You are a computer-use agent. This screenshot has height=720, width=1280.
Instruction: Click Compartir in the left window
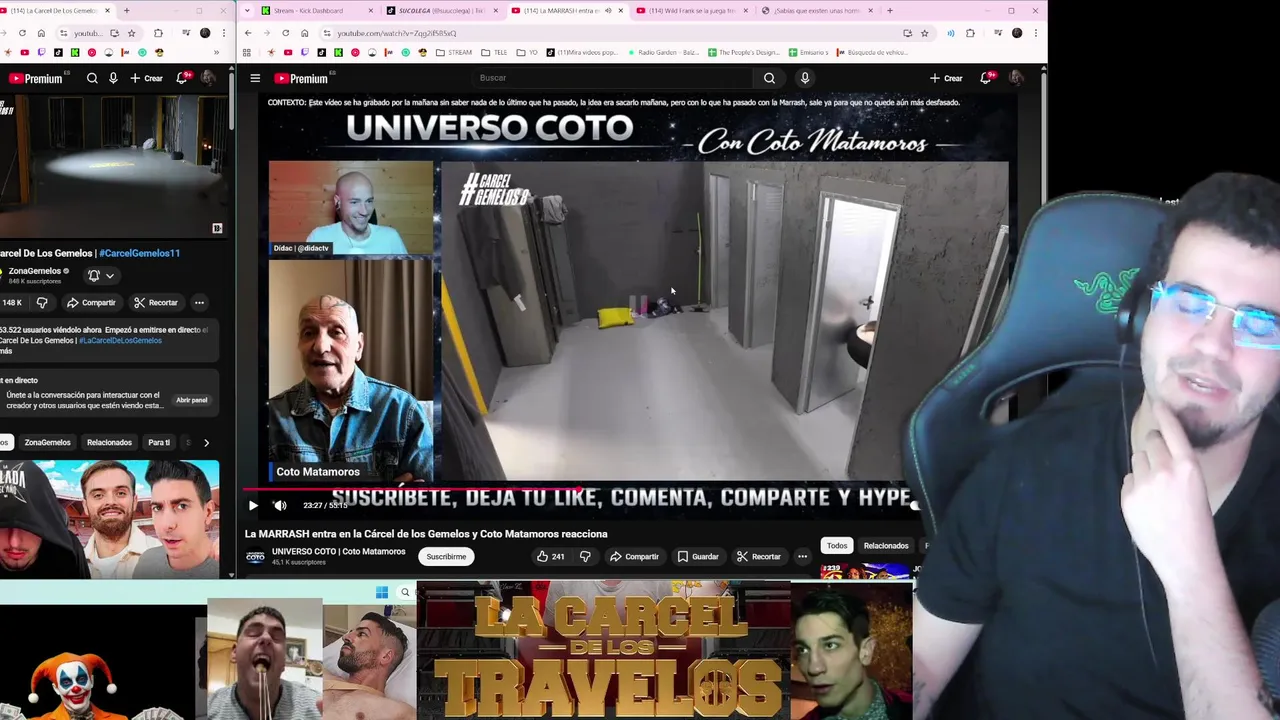[x=91, y=302]
